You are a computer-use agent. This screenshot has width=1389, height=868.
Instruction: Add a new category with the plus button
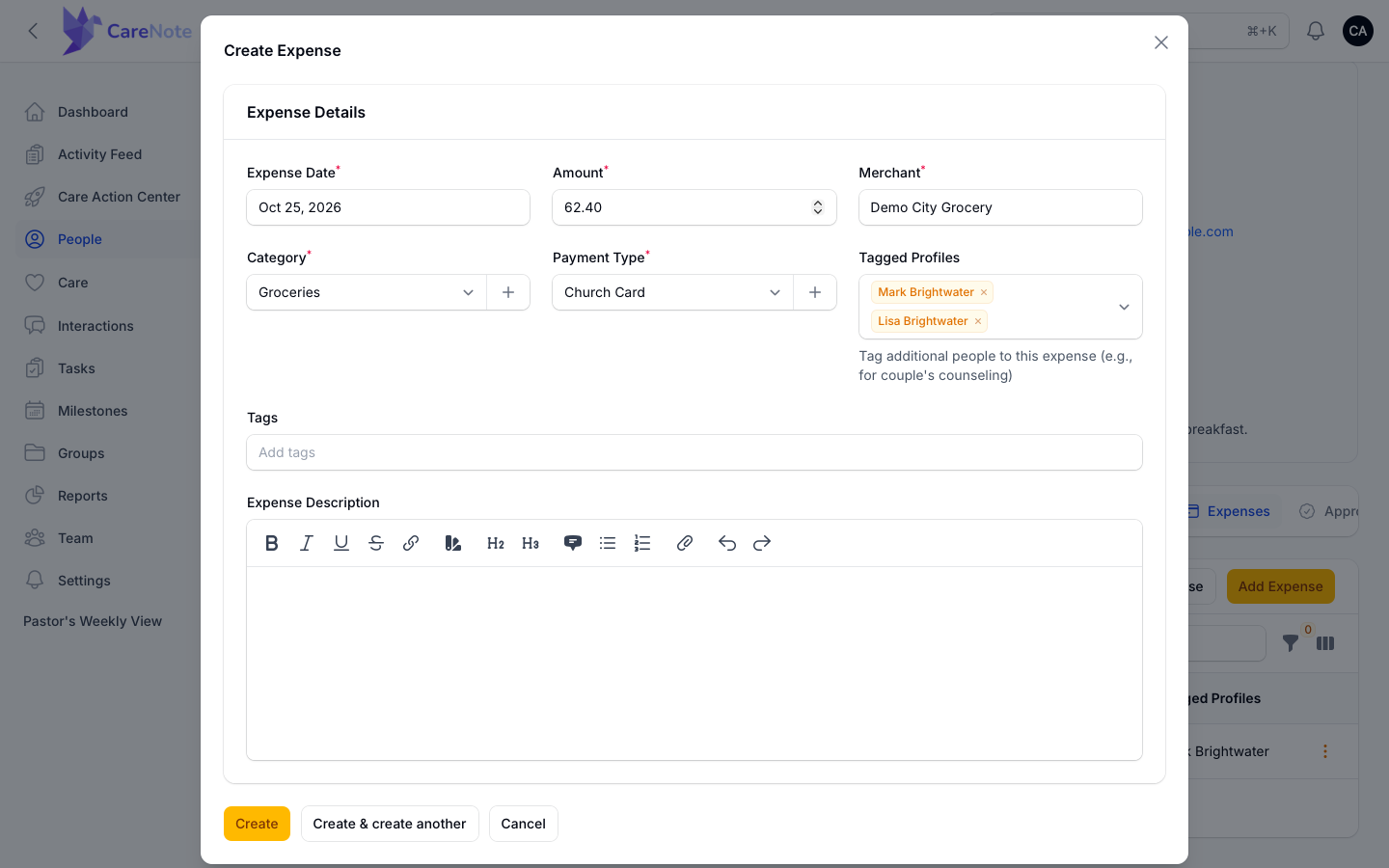[508, 292]
